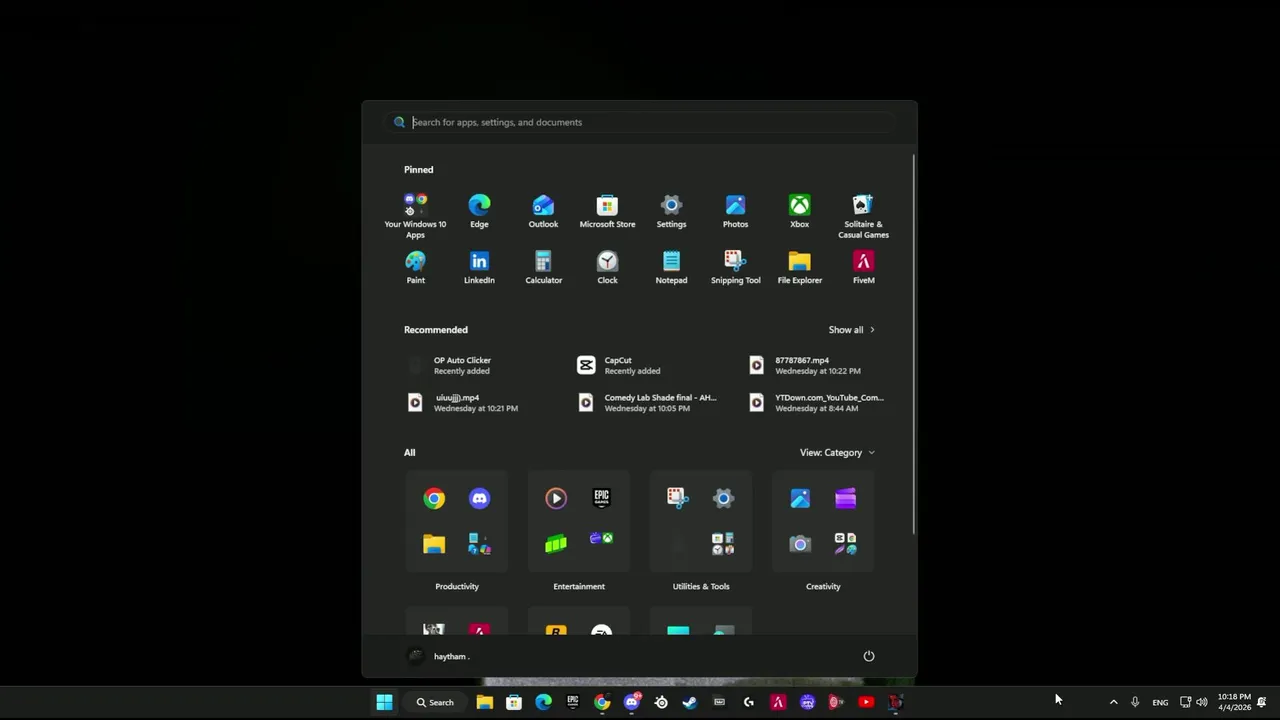Screen dimensions: 1280x720
Task: Open Comedy Lab Shade final recommended file
Action: click(647, 402)
